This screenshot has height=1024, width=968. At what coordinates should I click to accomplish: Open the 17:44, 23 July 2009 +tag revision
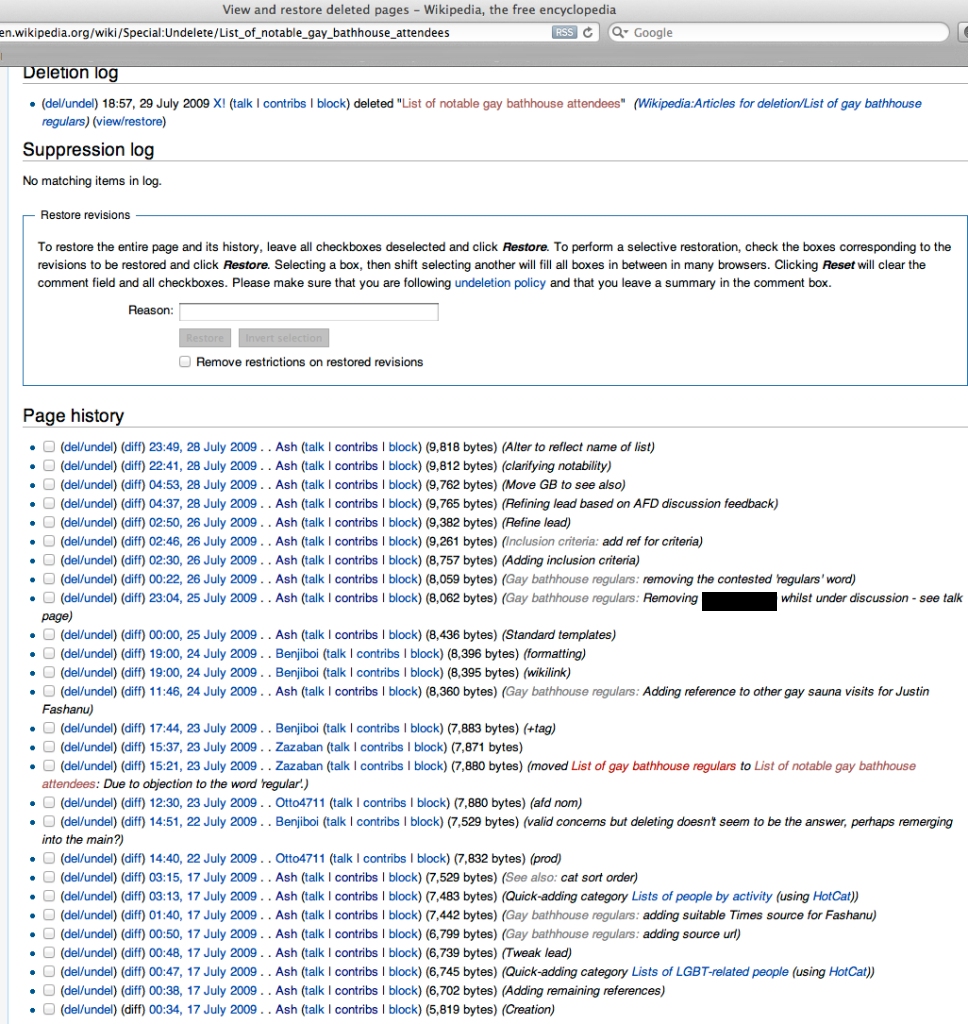[203, 728]
